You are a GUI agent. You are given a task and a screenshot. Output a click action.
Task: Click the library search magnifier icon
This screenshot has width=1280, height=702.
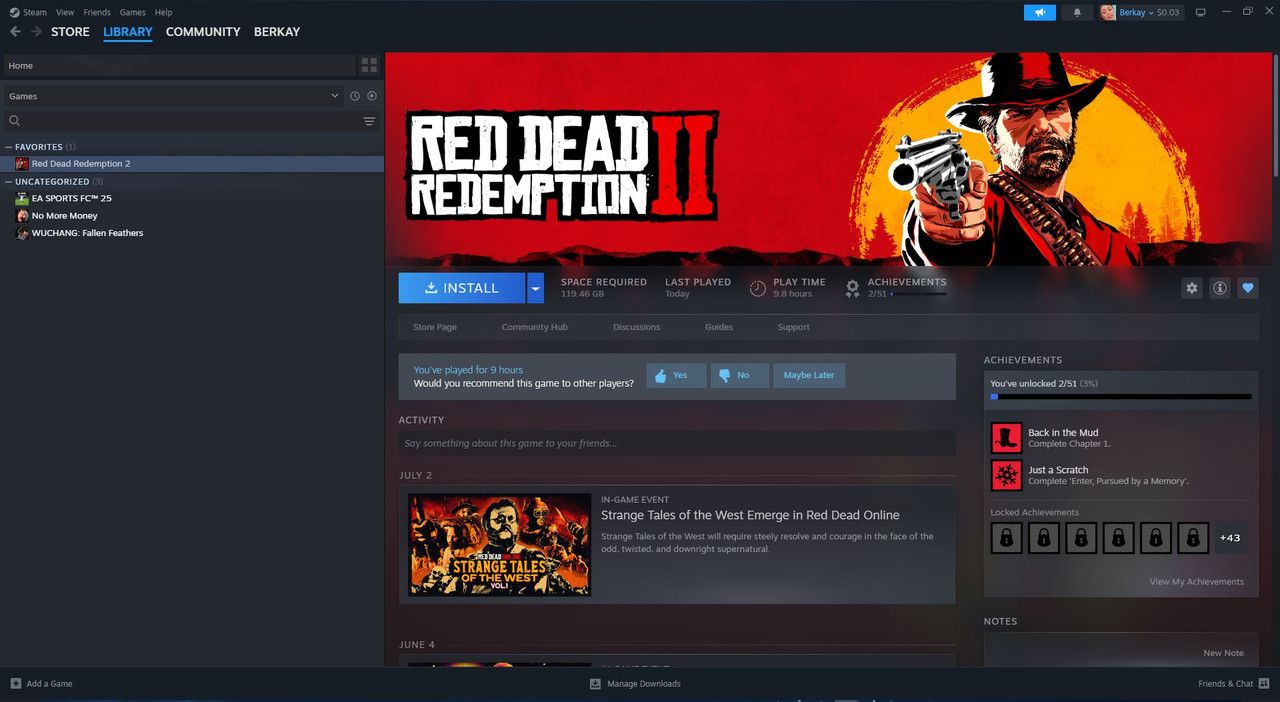[x=15, y=121]
